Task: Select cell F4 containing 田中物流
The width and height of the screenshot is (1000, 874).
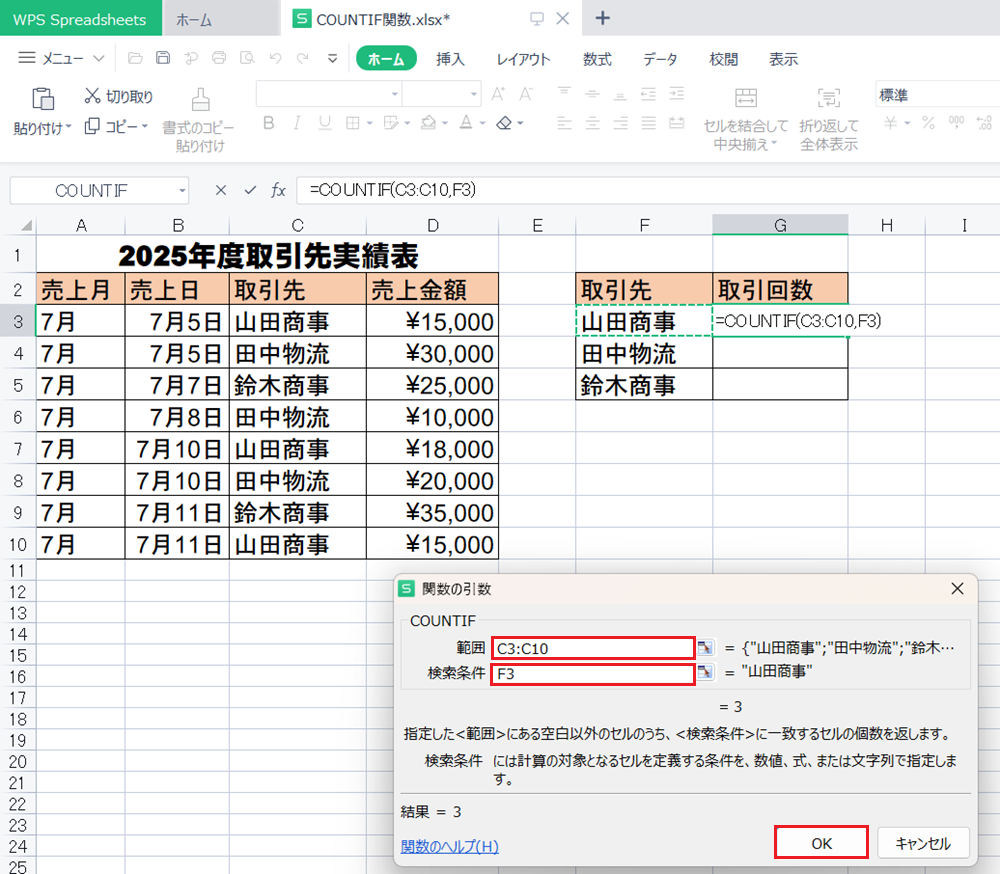Action: (x=644, y=353)
